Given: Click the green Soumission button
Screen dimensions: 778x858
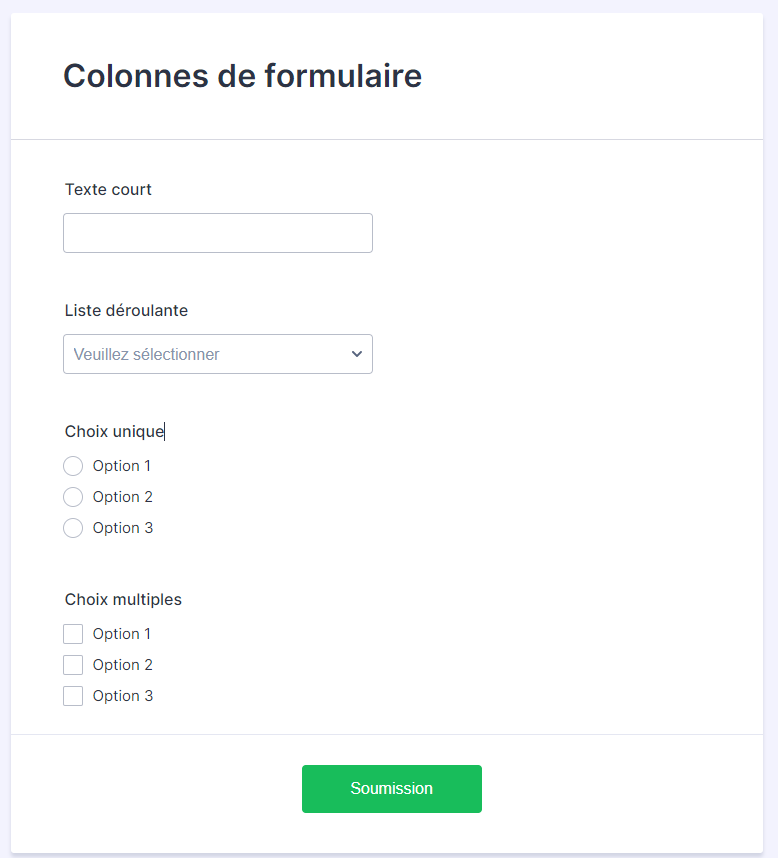Looking at the screenshot, I should click(391, 789).
